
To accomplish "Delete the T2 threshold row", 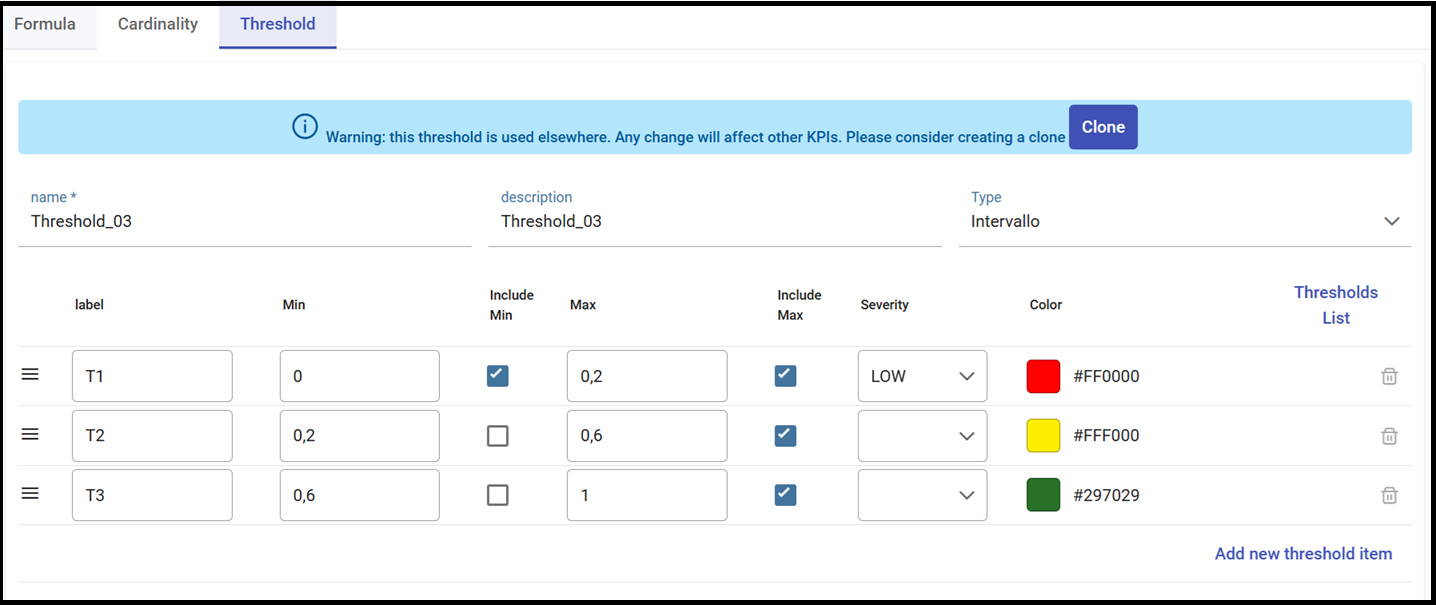I will click(x=1389, y=436).
